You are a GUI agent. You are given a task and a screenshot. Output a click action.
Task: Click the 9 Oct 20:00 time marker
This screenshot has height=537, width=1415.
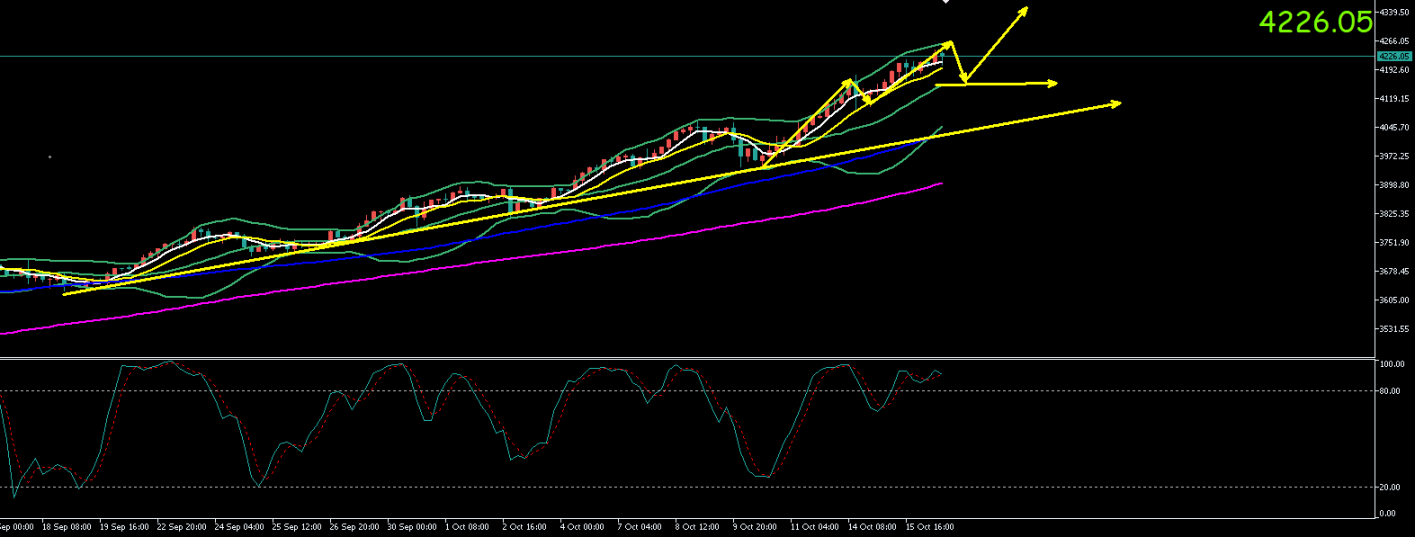754,526
